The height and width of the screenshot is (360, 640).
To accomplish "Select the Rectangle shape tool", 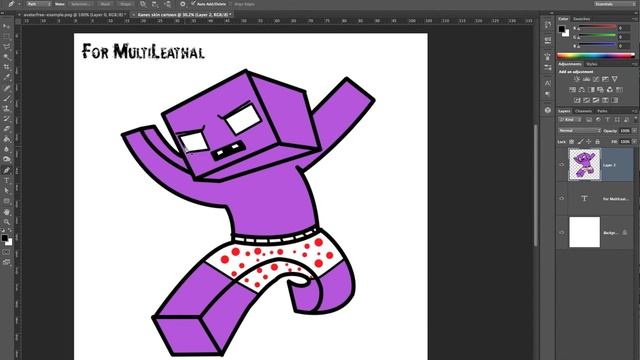I will click(6, 201).
